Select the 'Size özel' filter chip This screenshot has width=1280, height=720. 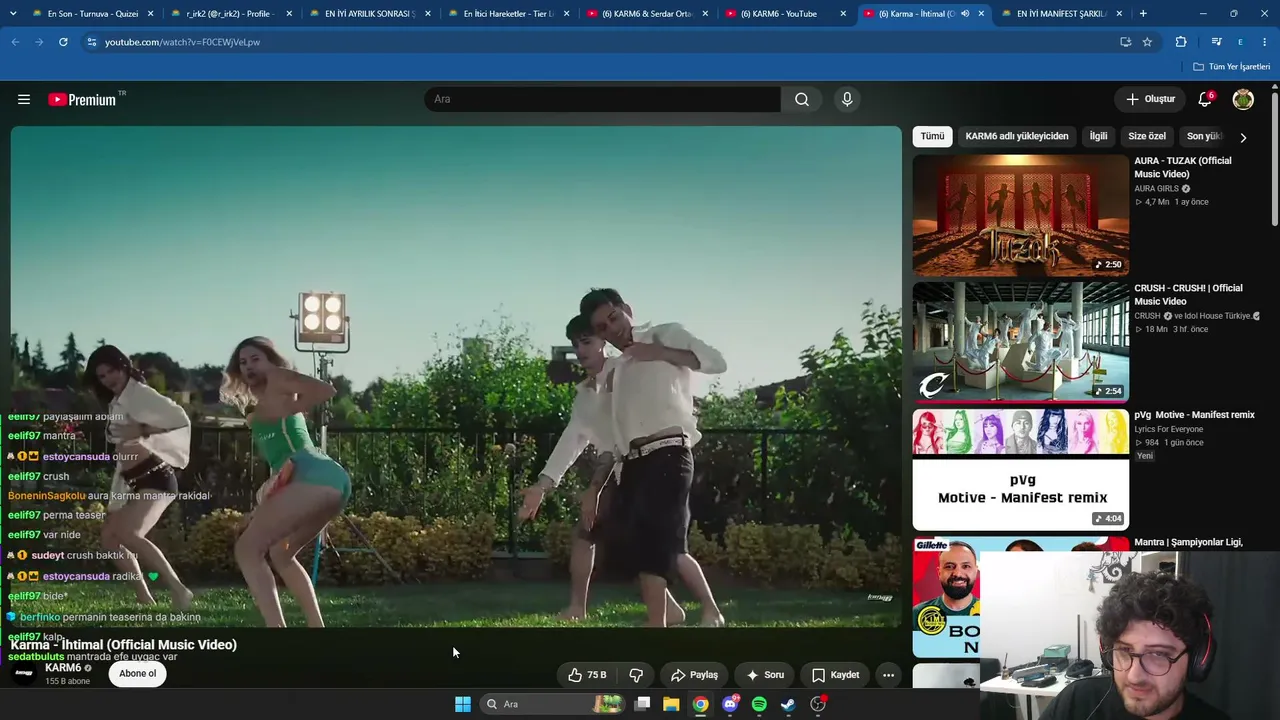[x=1147, y=136]
